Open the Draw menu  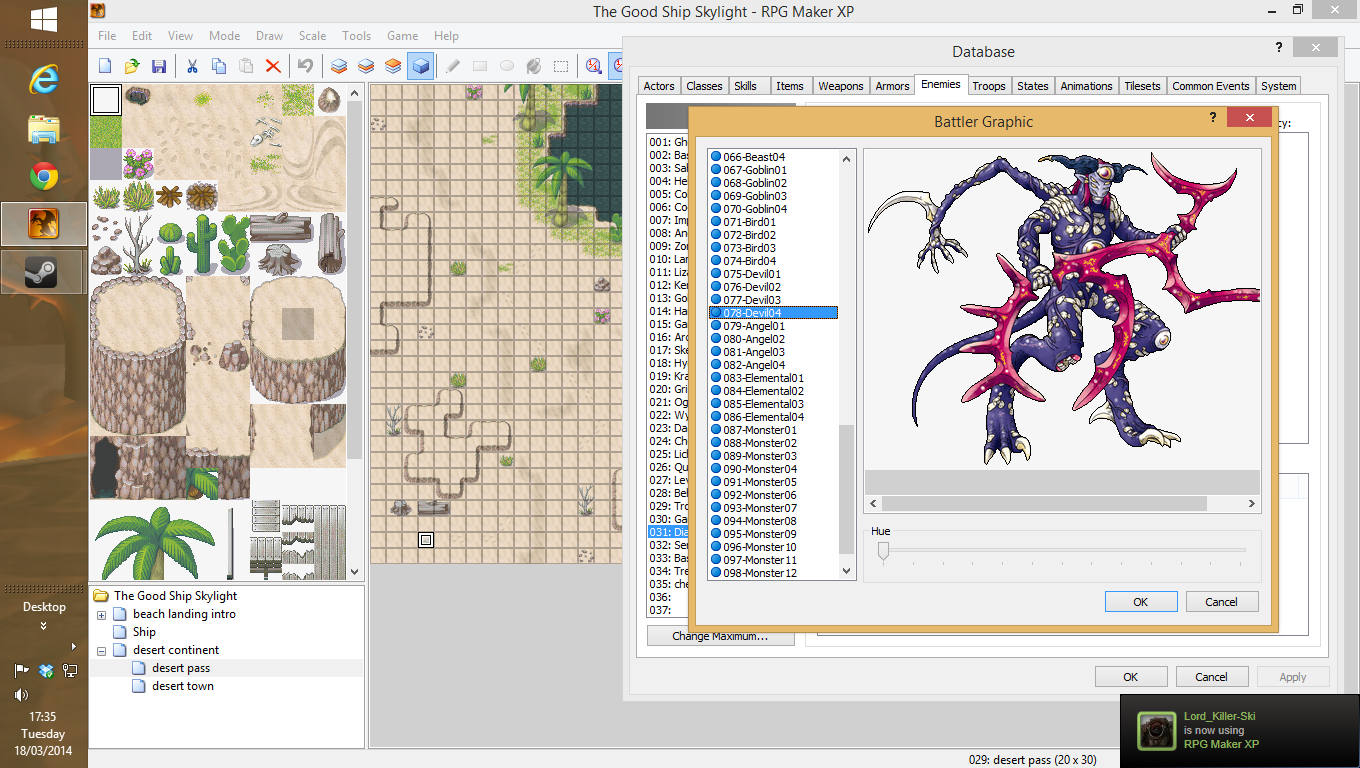pyautogui.click(x=269, y=35)
